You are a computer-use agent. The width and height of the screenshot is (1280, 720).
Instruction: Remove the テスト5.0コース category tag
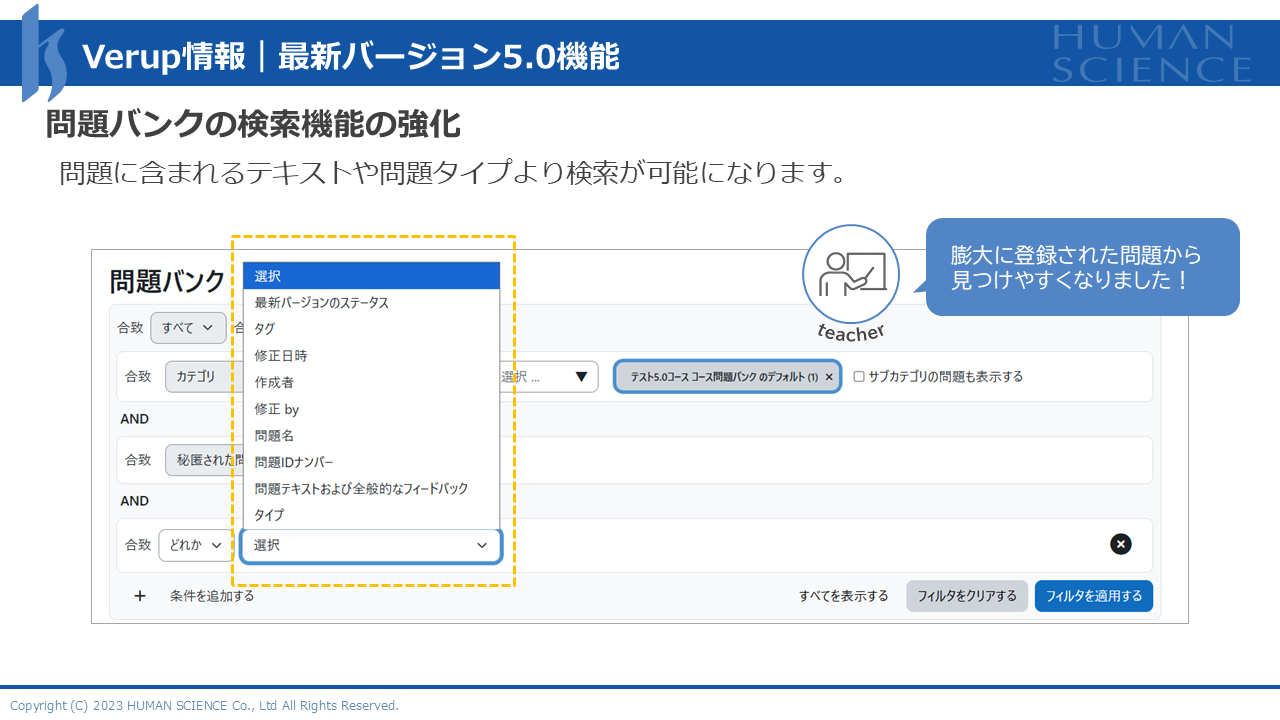point(829,377)
